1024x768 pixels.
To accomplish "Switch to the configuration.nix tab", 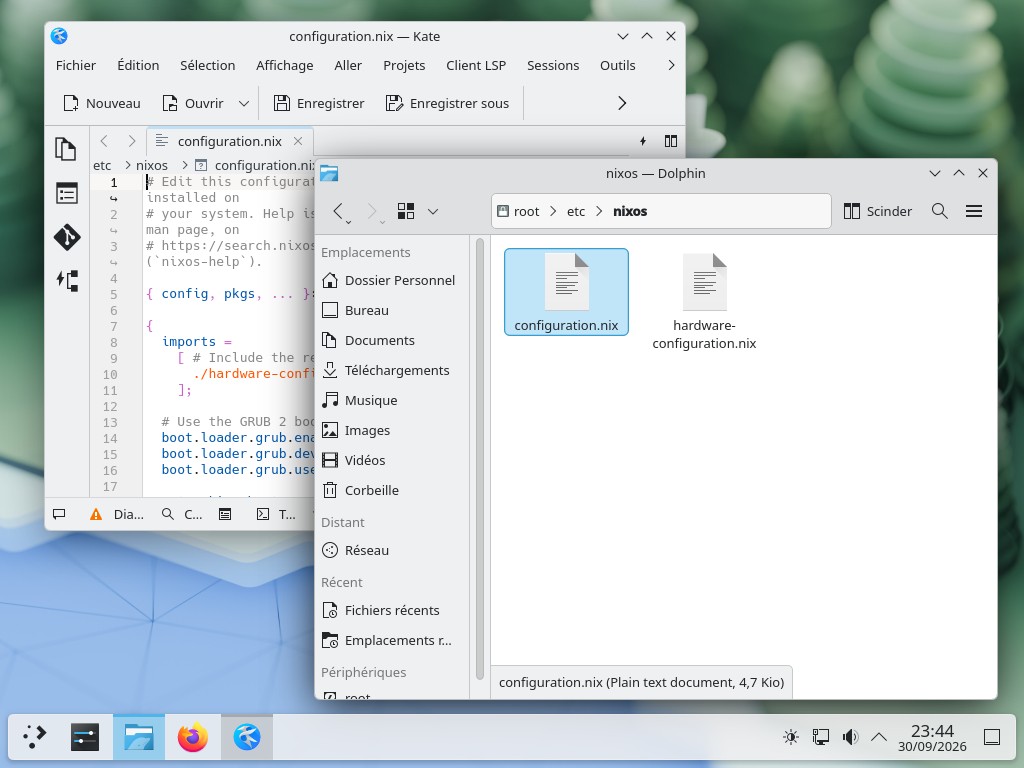I will 231,141.
